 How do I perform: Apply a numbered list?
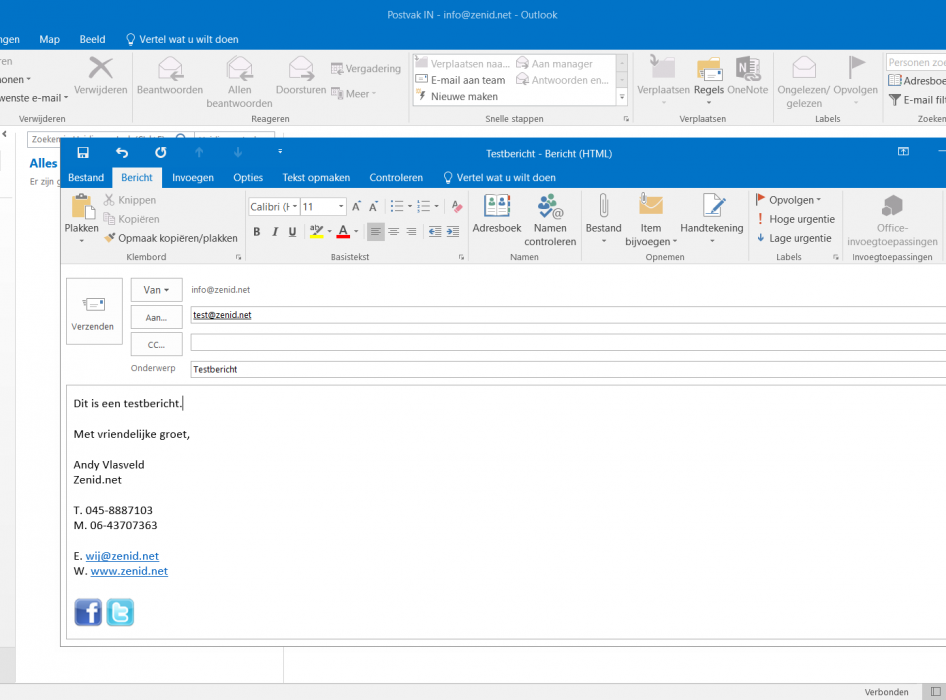coord(424,207)
